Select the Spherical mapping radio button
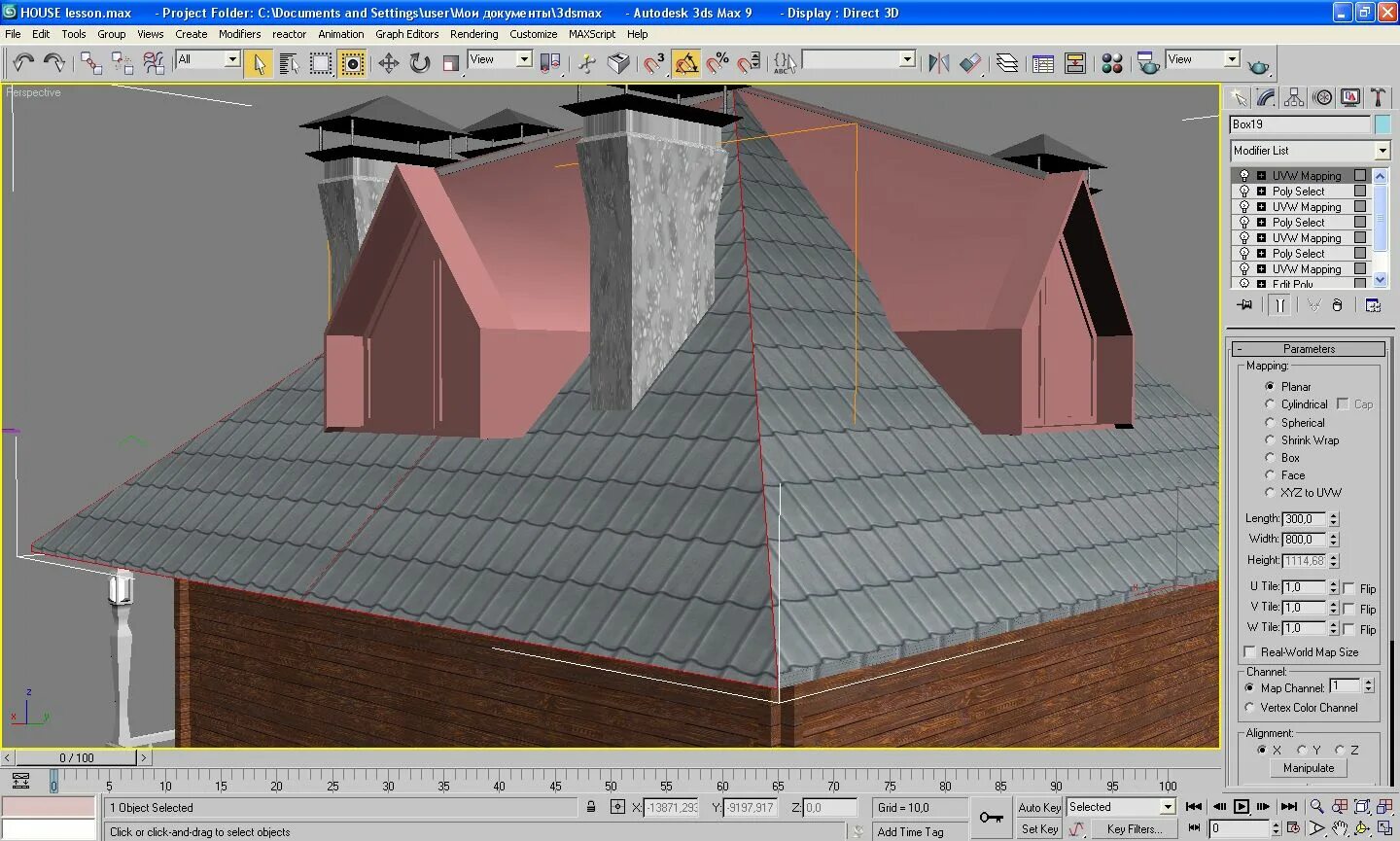The width and height of the screenshot is (1400, 841). point(1271,422)
